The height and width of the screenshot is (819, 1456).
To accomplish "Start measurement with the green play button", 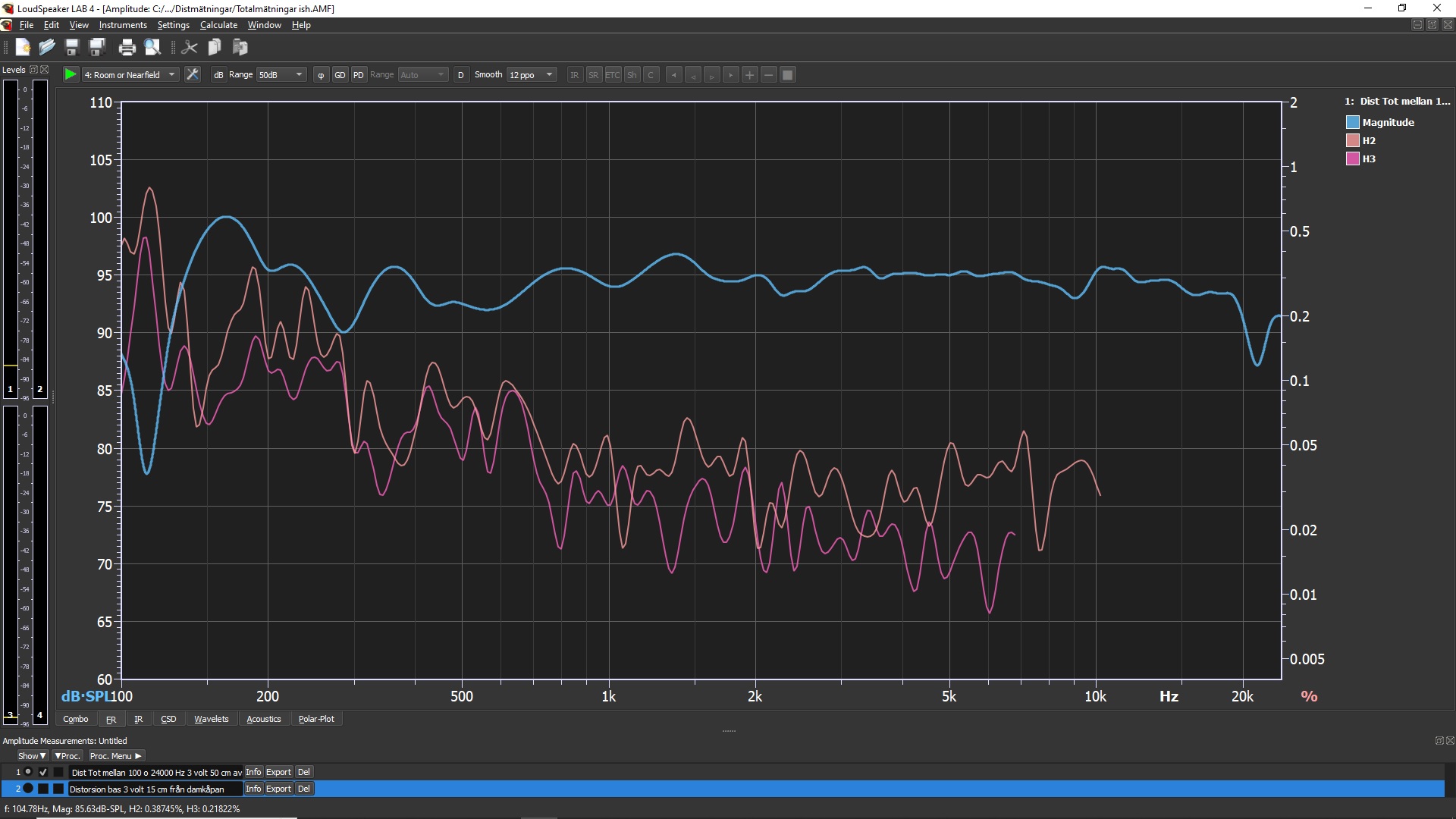I will (70, 74).
